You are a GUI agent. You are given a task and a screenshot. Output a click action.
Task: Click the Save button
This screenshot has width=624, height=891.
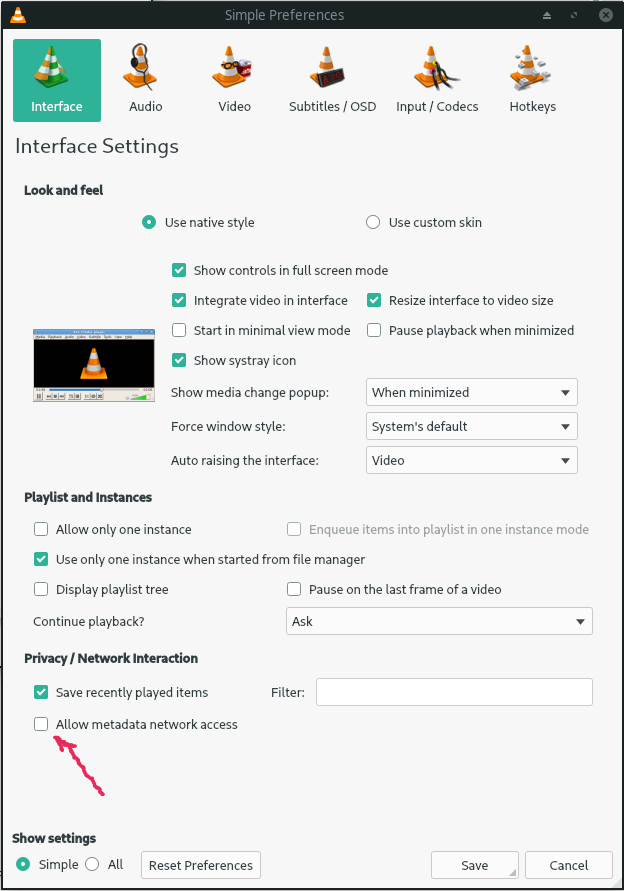(474, 865)
